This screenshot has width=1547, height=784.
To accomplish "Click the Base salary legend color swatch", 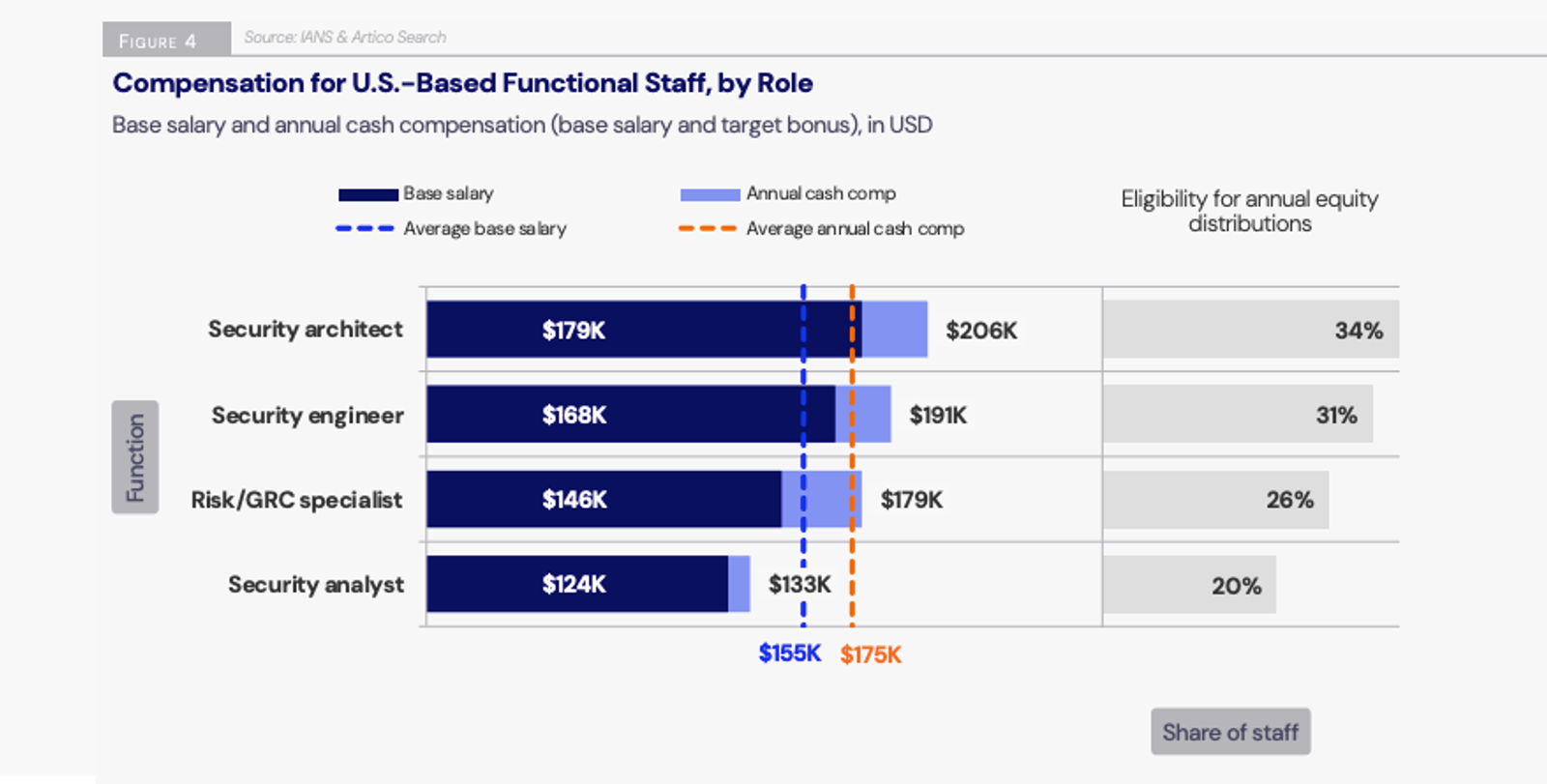I will tap(367, 194).
